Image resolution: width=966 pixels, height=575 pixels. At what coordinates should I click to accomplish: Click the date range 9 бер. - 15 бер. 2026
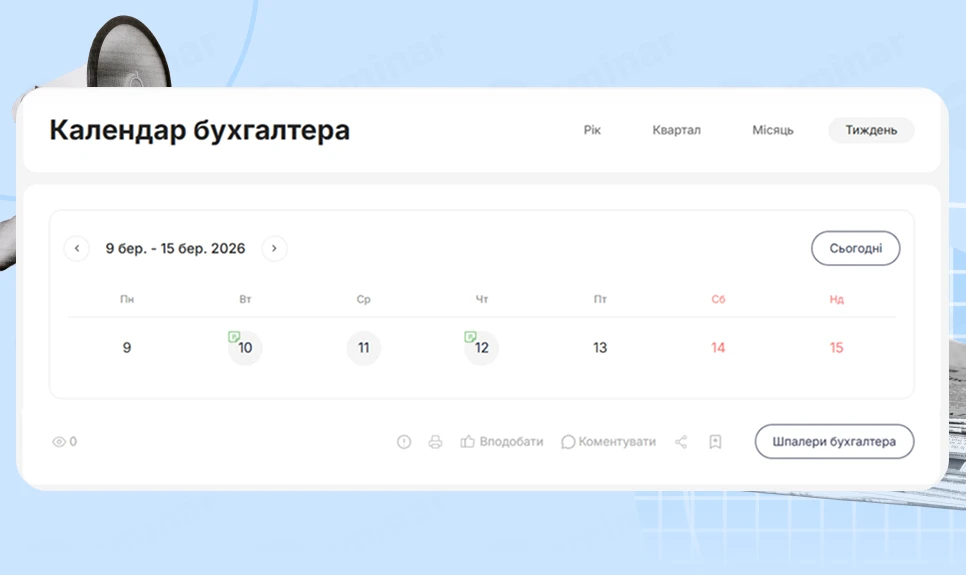pyautogui.click(x=176, y=248)
